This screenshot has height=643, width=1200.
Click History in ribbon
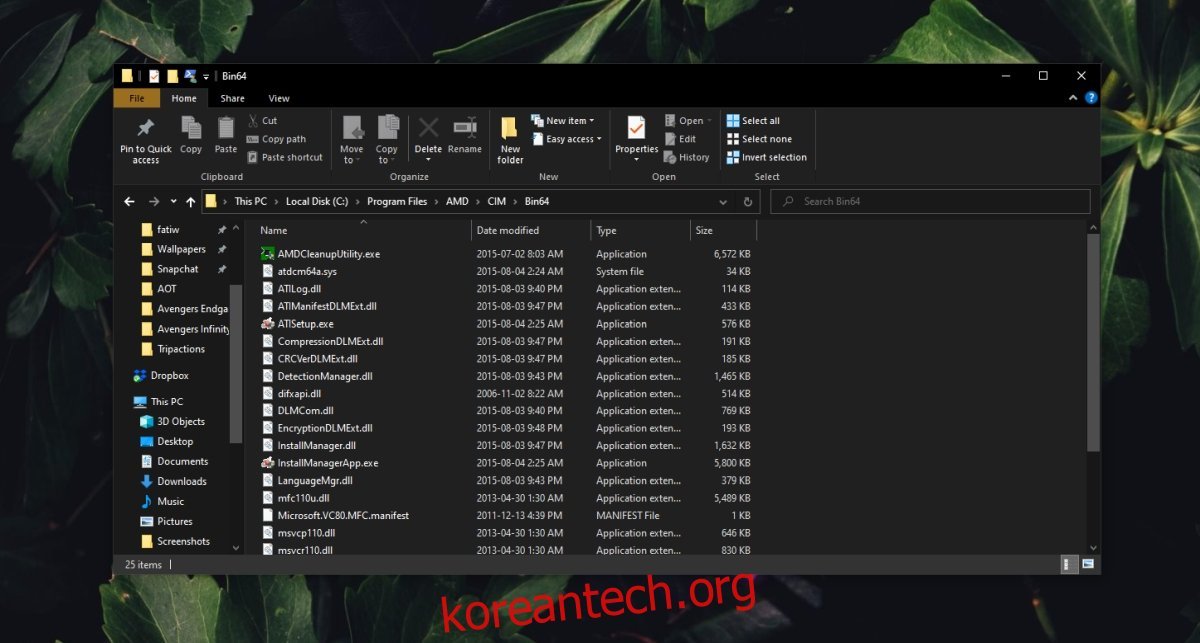(x=687, y=157)
